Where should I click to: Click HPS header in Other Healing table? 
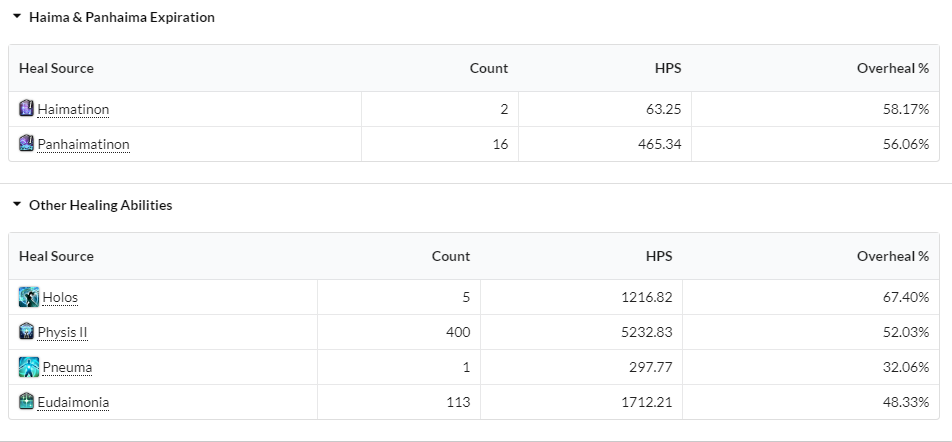tap(659, 256)
